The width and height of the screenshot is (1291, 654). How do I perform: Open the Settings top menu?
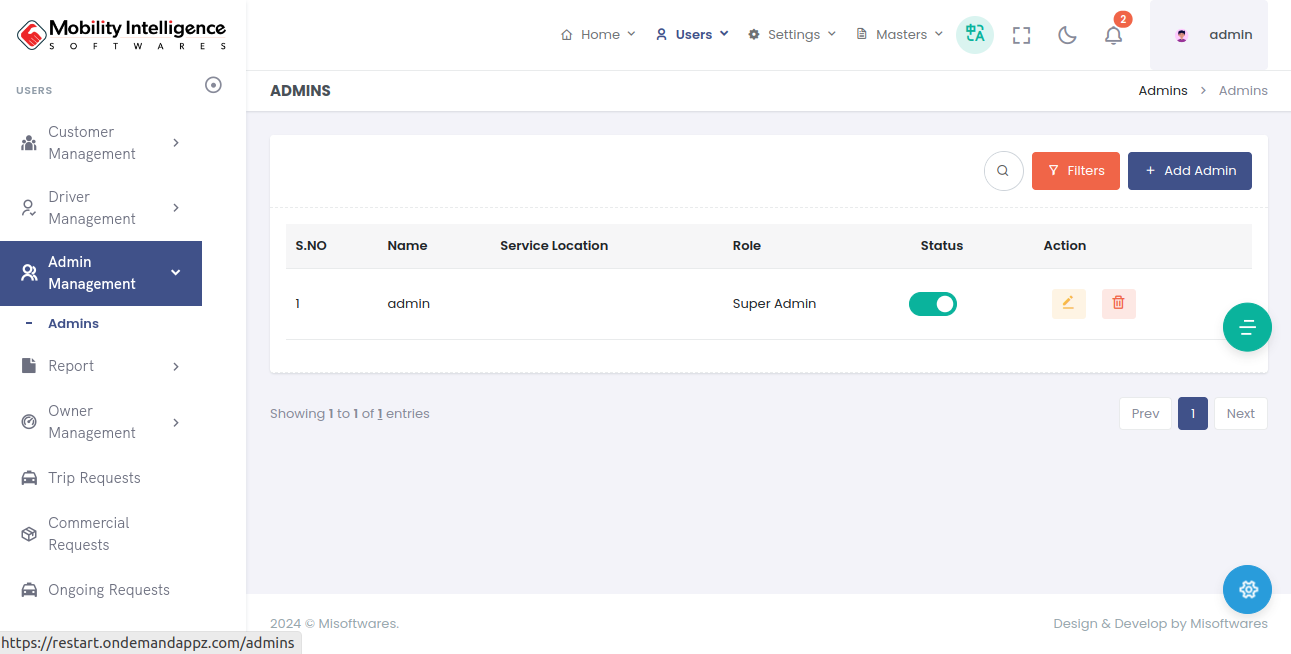click(792, 35)
